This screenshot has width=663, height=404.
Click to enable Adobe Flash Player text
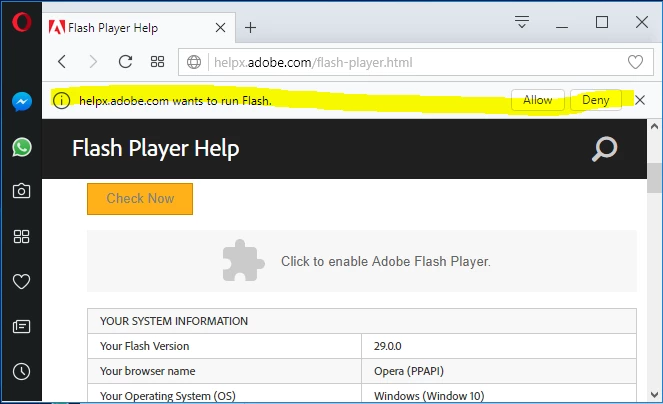click(x=386, y=261)
